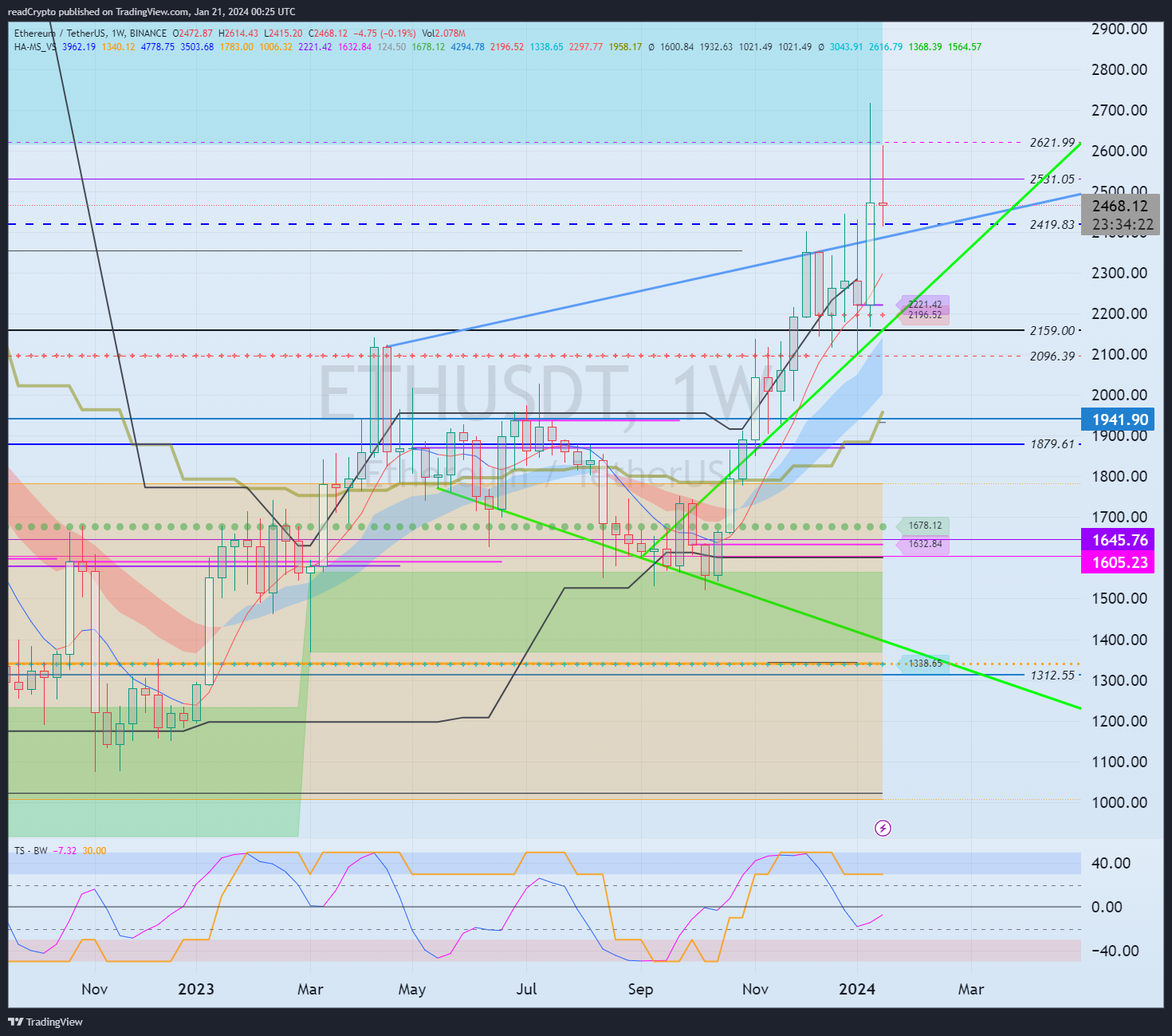Click the 2159.00 black line label

click(x=1052, y=330)
